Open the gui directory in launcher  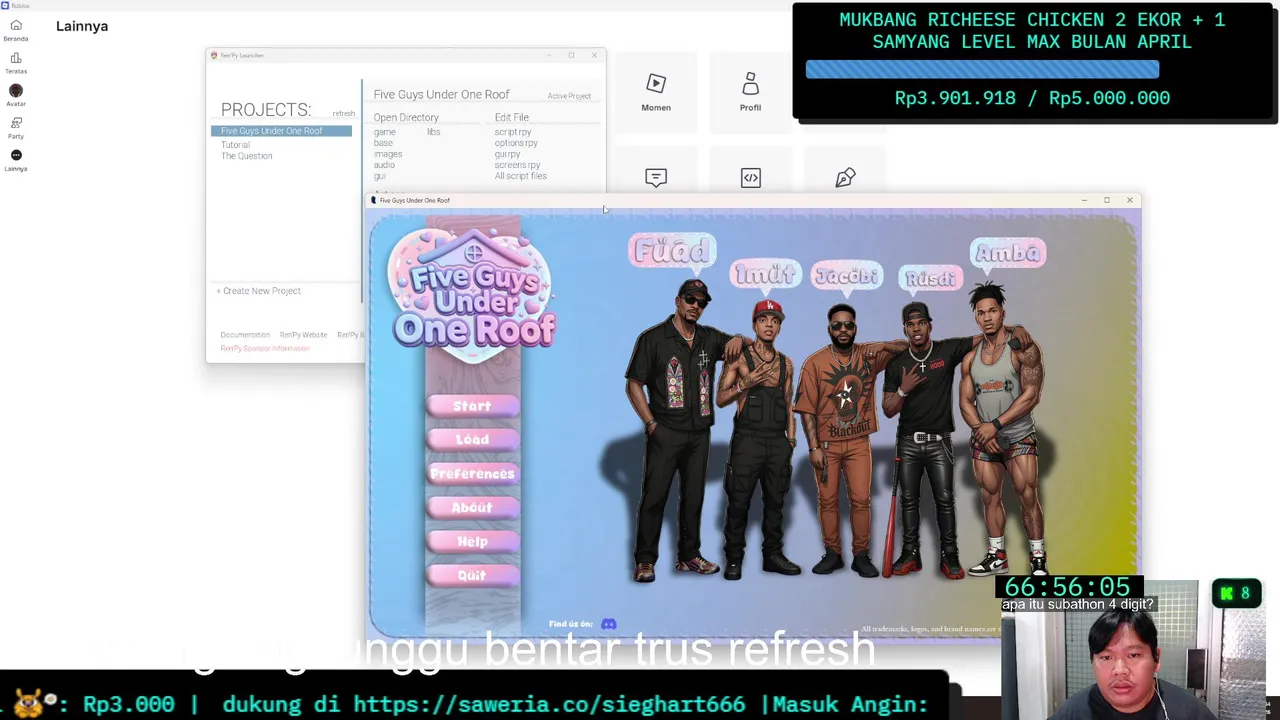pyautogui.click(x=379, y=176)
